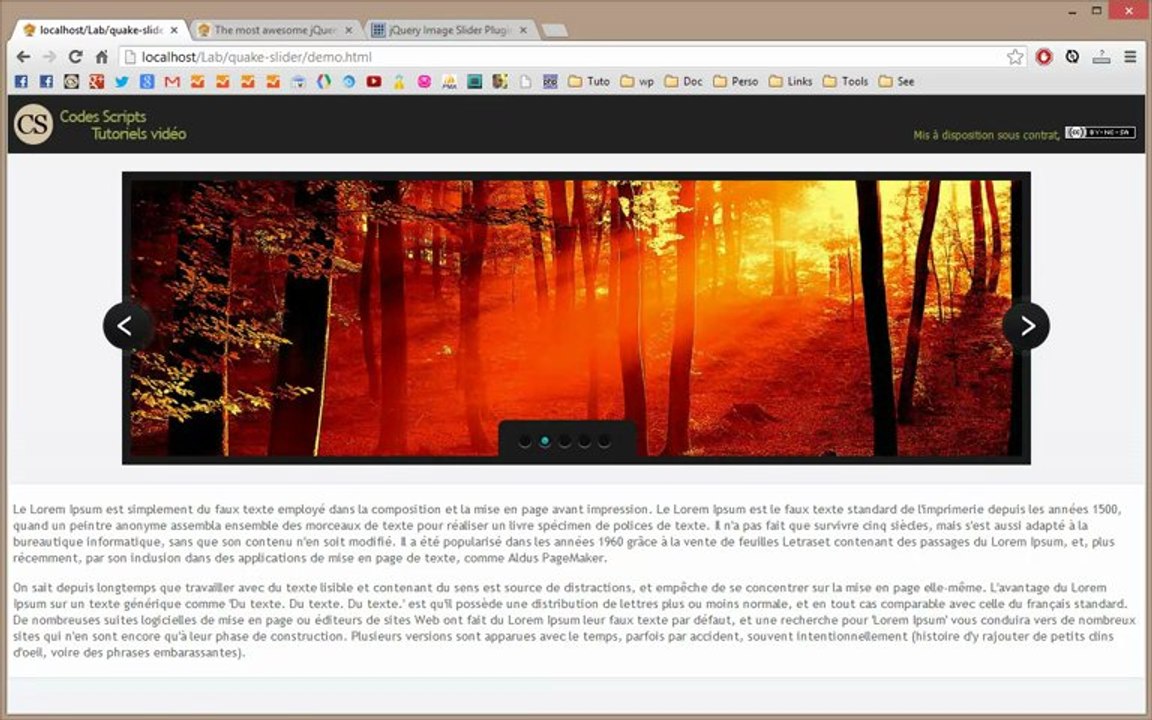Close 'The most awesome jQuery' tab
Image resolution: width=1152 pixels, height=720 pixels.
point(349,30)
